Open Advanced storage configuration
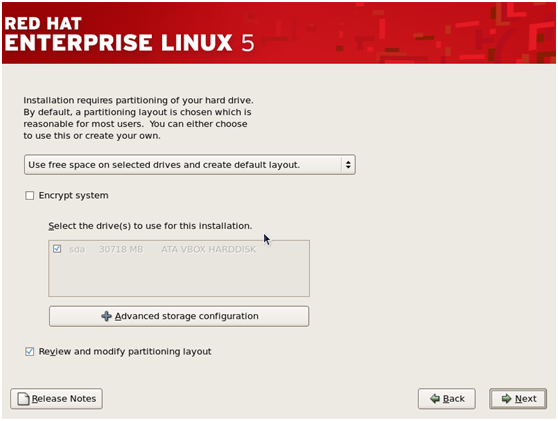The width and height of the screenshot is (558, 421). click(x=179, y=316)
